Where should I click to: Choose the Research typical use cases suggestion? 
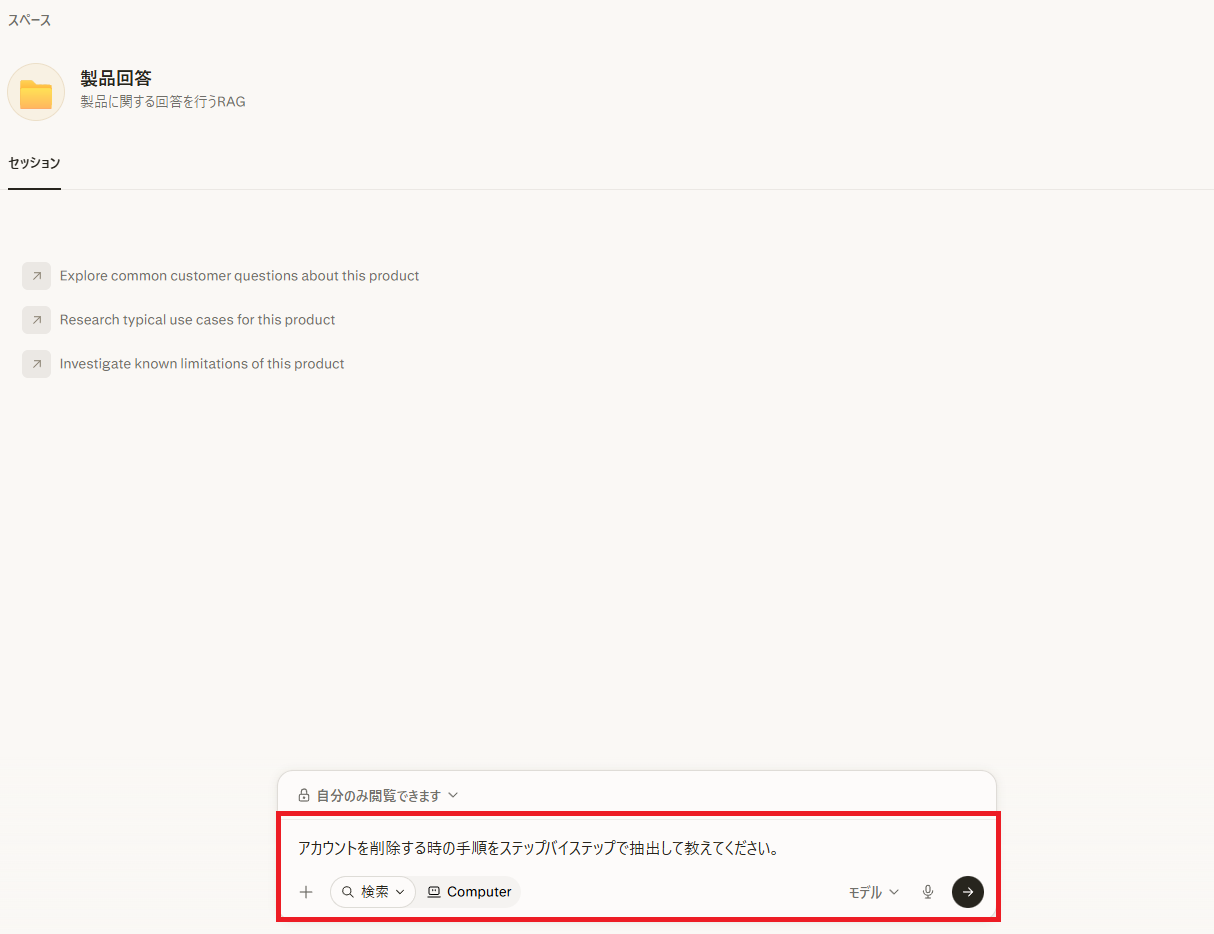197,320
